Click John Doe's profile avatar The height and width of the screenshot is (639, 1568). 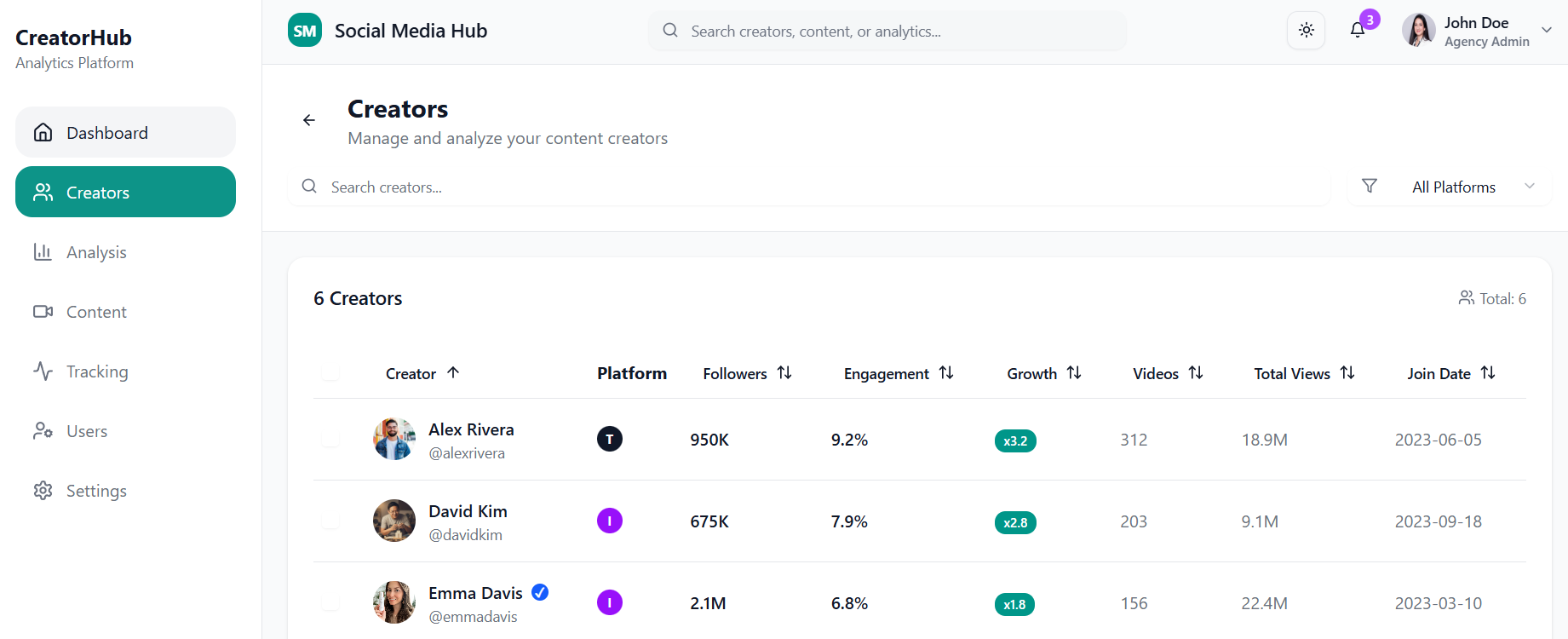click(1418, 31)
